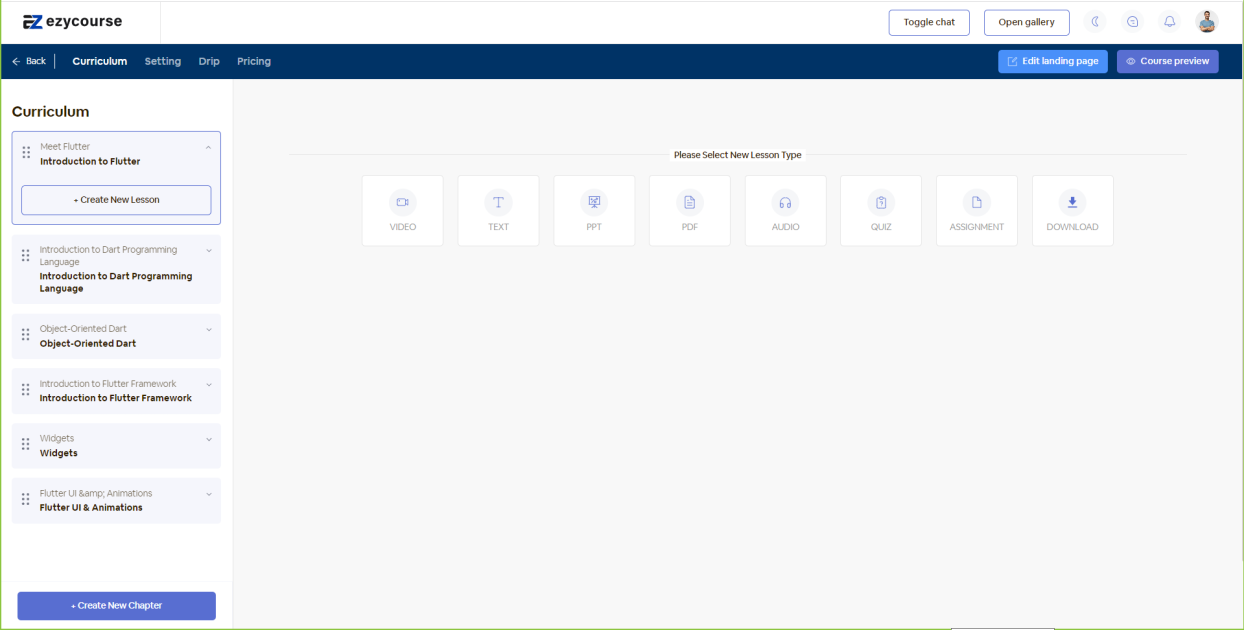Expand the Object-Oriented Dart chapter
The height and width of the screenshot is (630, 1244).
209,329
